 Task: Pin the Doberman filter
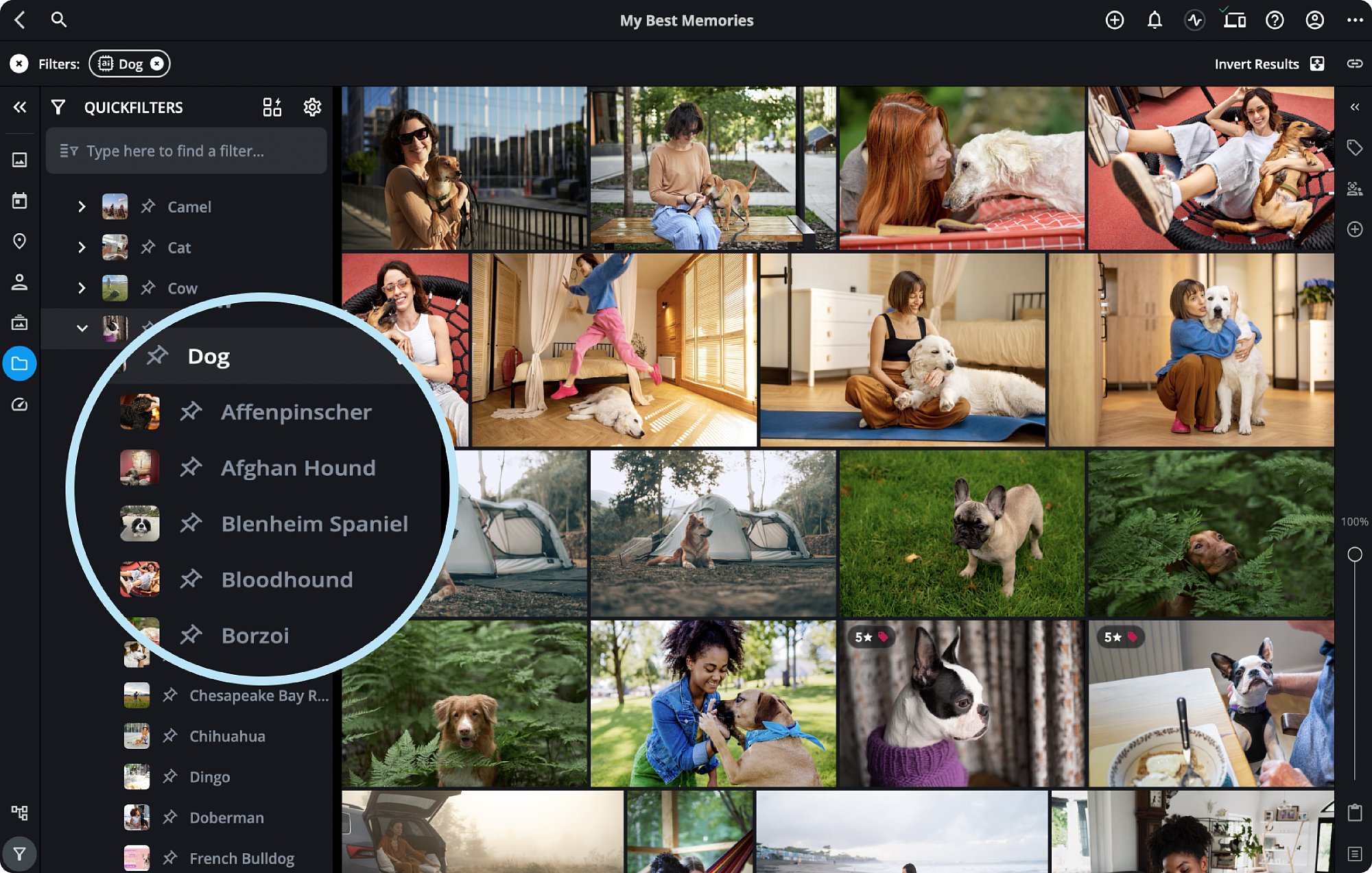(170, 817)
